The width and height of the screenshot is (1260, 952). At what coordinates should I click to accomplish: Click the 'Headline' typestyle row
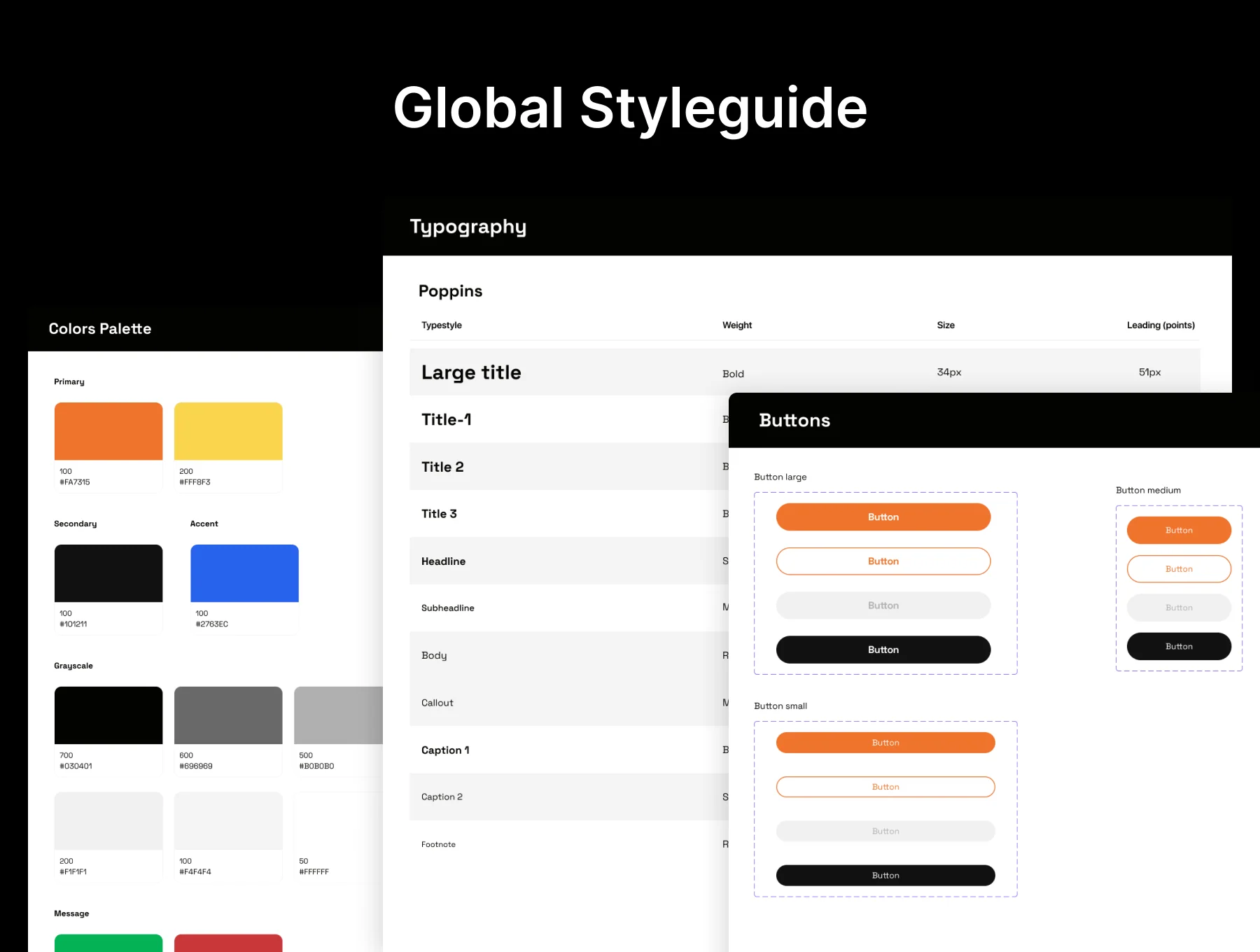[x=569, y=561]
